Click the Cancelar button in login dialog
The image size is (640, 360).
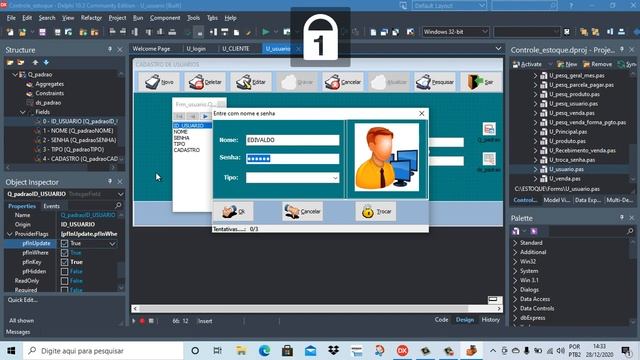pyautogui.click(x=302, y=211)
